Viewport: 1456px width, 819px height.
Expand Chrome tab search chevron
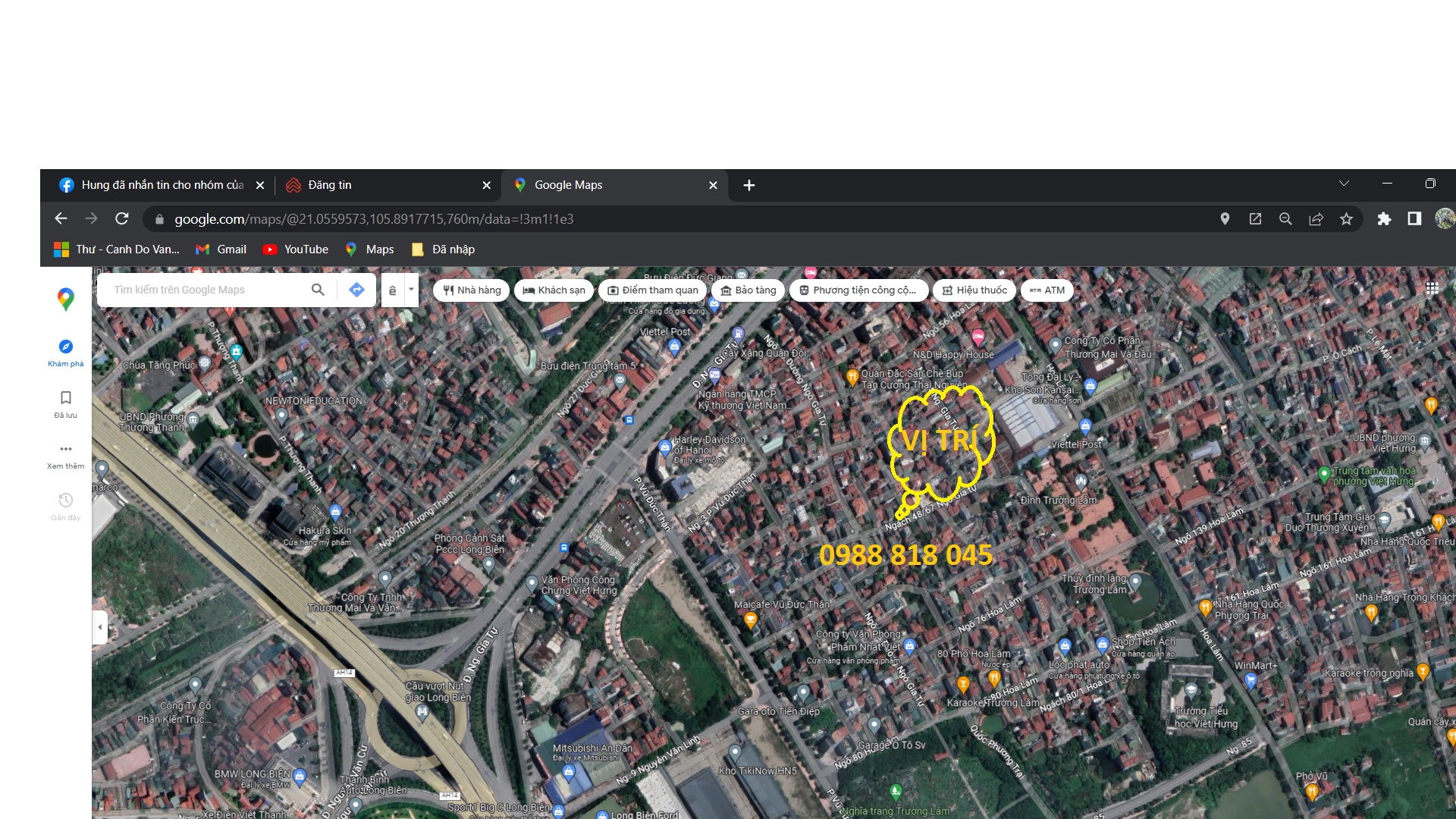click(x=1344, y=184)
